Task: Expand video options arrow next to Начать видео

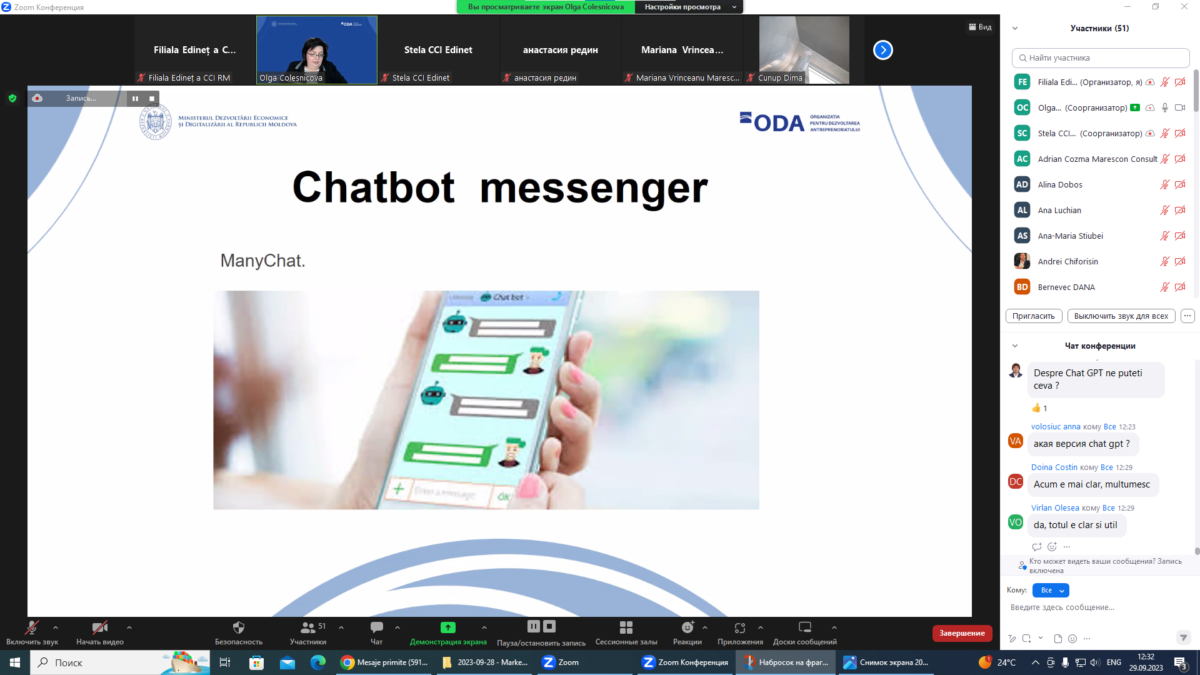Action: pos(129,626)
